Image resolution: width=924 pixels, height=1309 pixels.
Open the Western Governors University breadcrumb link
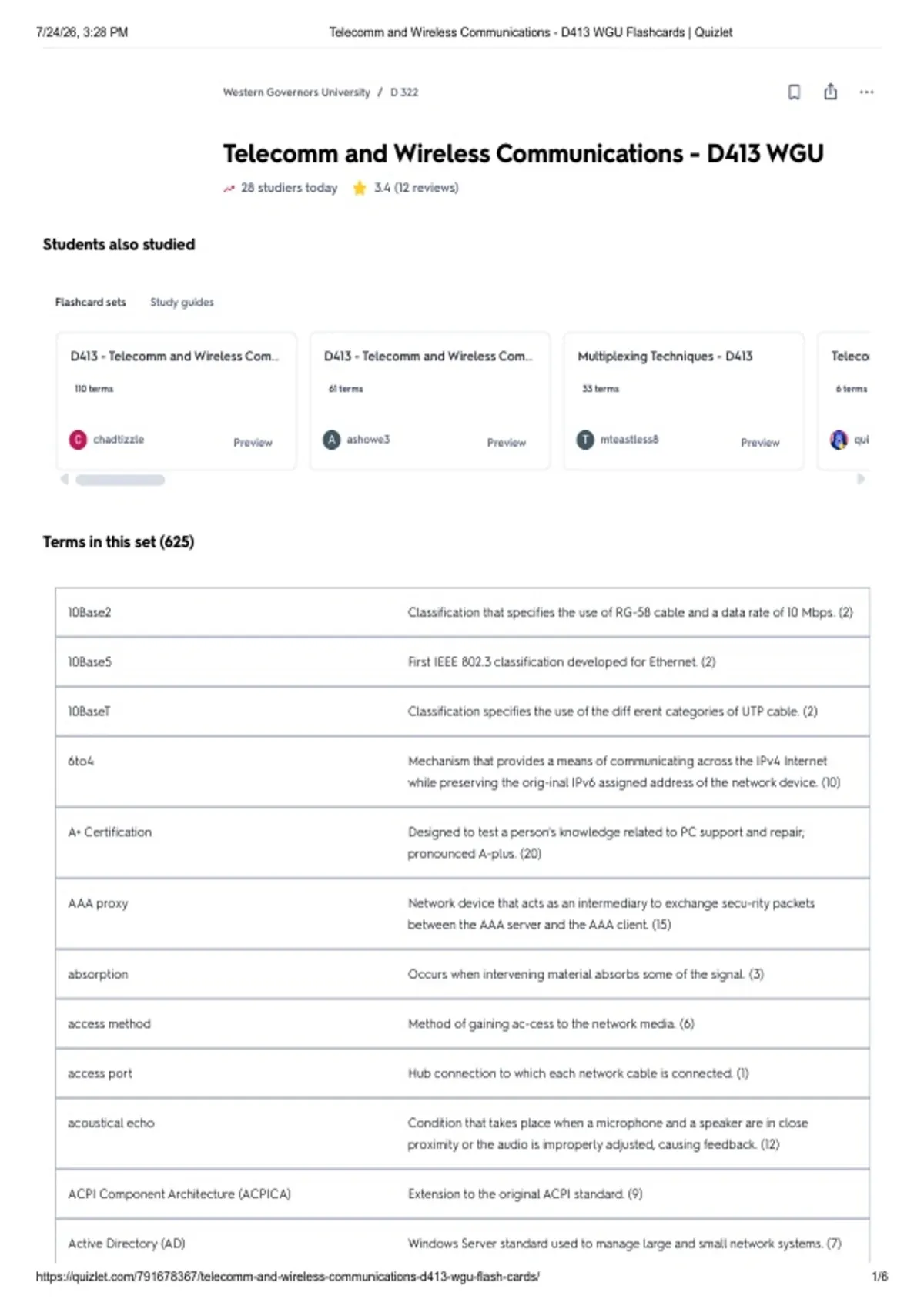296,92
